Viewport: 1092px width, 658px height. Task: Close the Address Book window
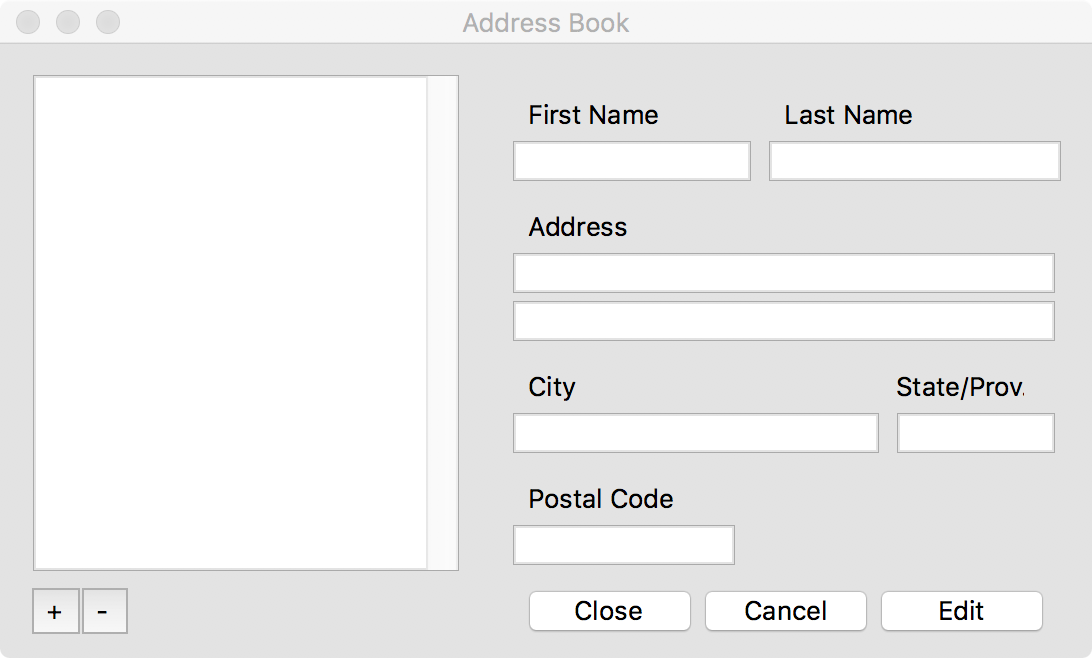[x=28, y=22]
